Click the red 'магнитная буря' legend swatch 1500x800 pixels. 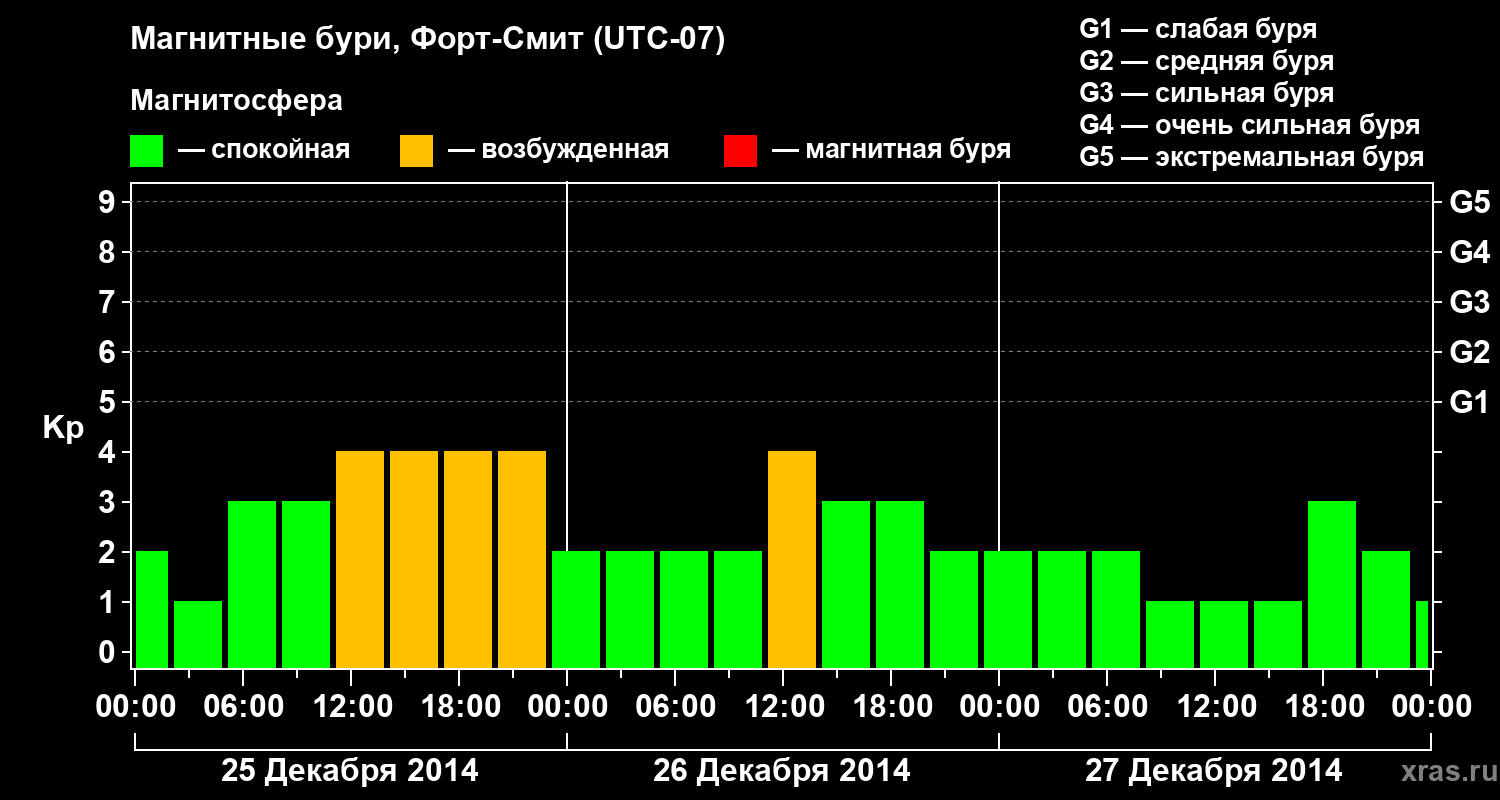click(x=740, y=151)
